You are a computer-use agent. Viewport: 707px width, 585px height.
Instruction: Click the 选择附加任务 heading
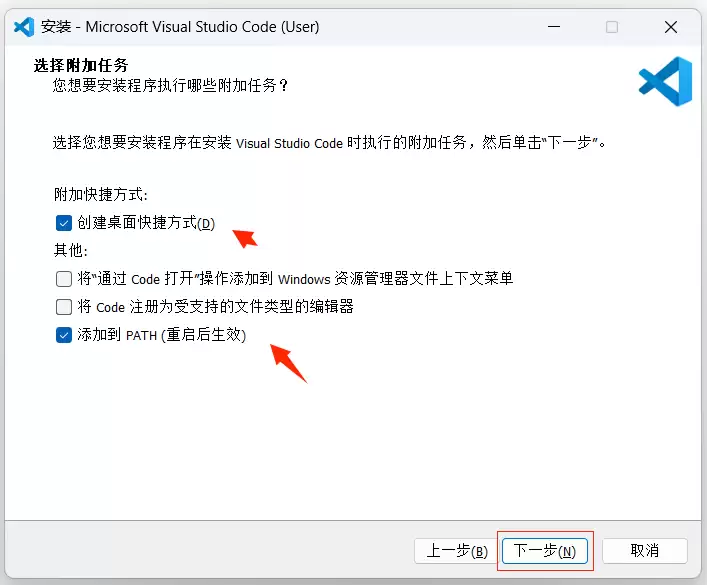coord(81,66)
